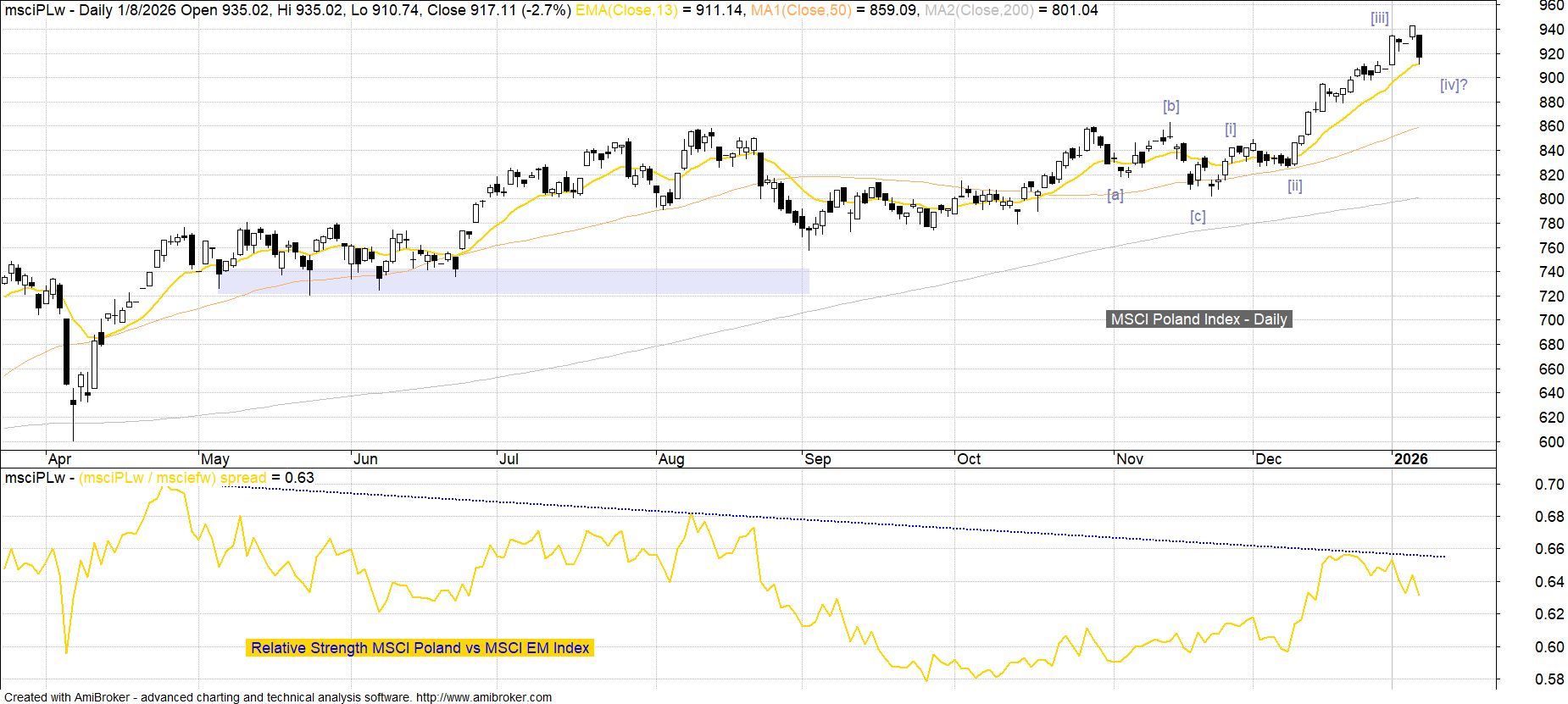Click the 0.70 value on the spread axis

point(1551,485)
